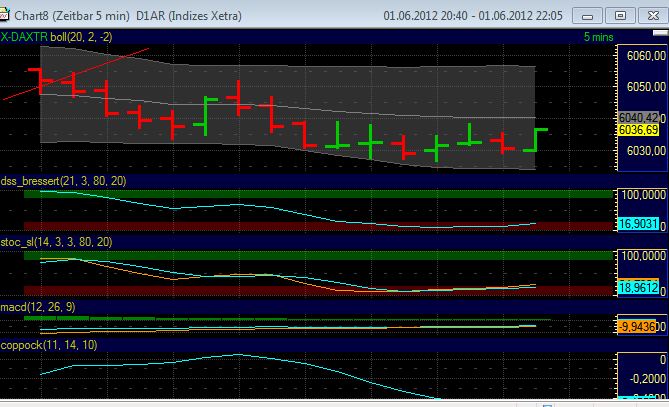Click the 100,0000 label in dss_bressert panel

point(643,195)
